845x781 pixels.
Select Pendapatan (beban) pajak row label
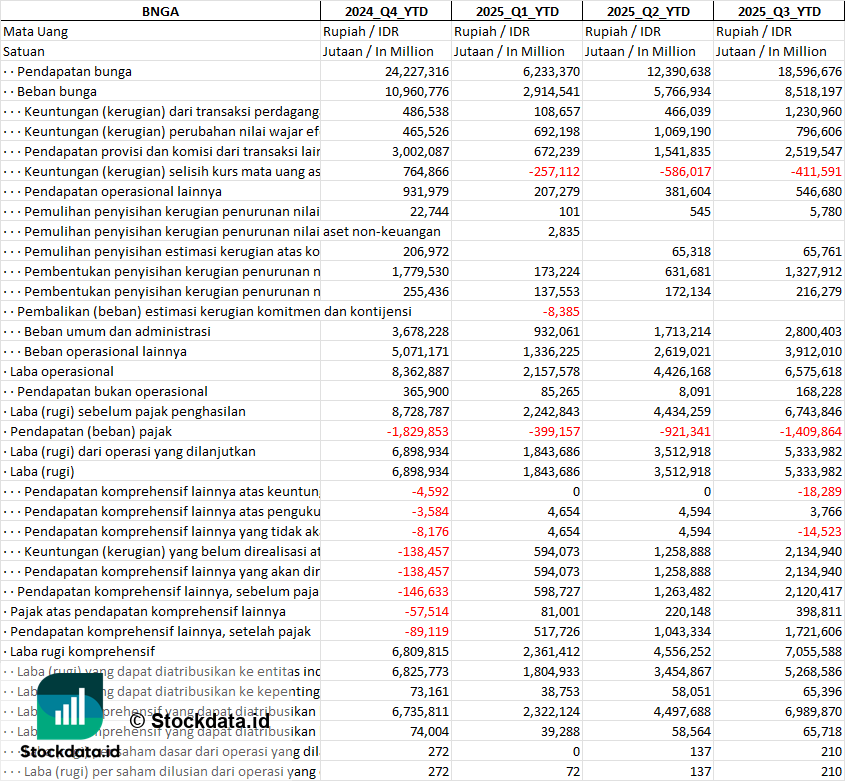click(x=91, y=431)
